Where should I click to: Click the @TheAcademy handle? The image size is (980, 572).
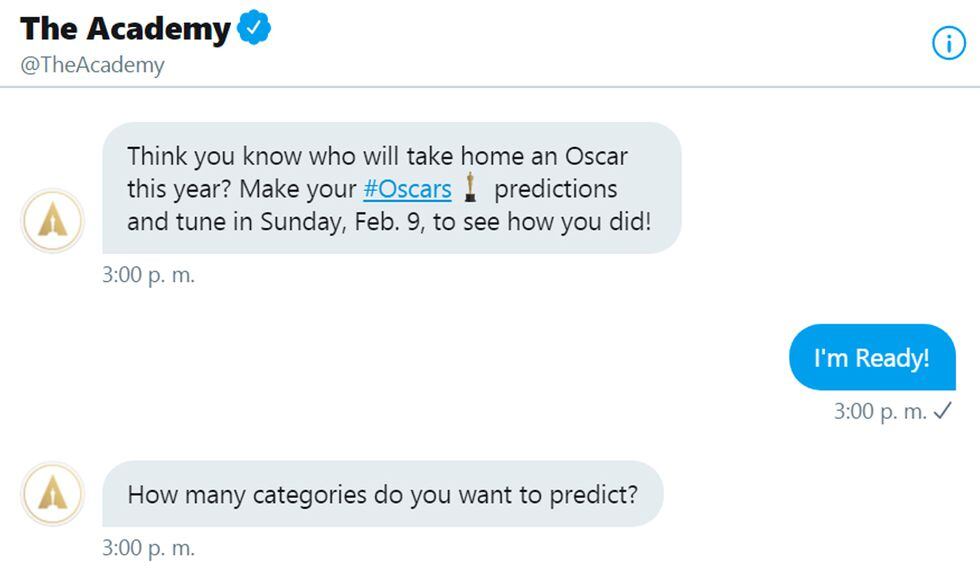coord(92,65)
